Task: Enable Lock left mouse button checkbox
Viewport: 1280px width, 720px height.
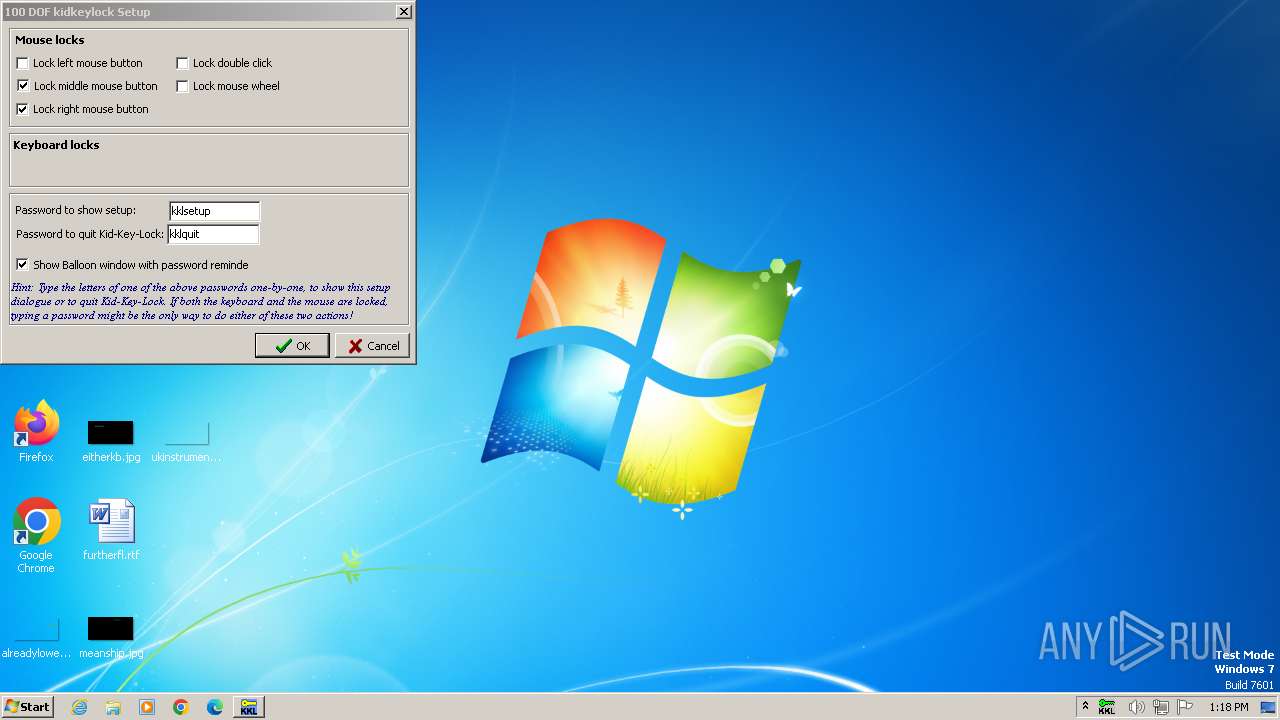Action: point(23,63)
